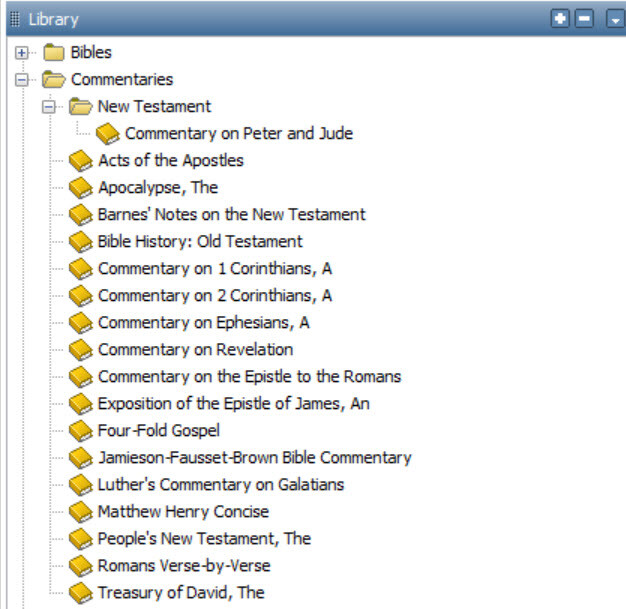The width and height of the screenshot is (626, 609).
Task: Collapse the New Testament subfolder
Action: pyautogui.click(x=49, y=107)
